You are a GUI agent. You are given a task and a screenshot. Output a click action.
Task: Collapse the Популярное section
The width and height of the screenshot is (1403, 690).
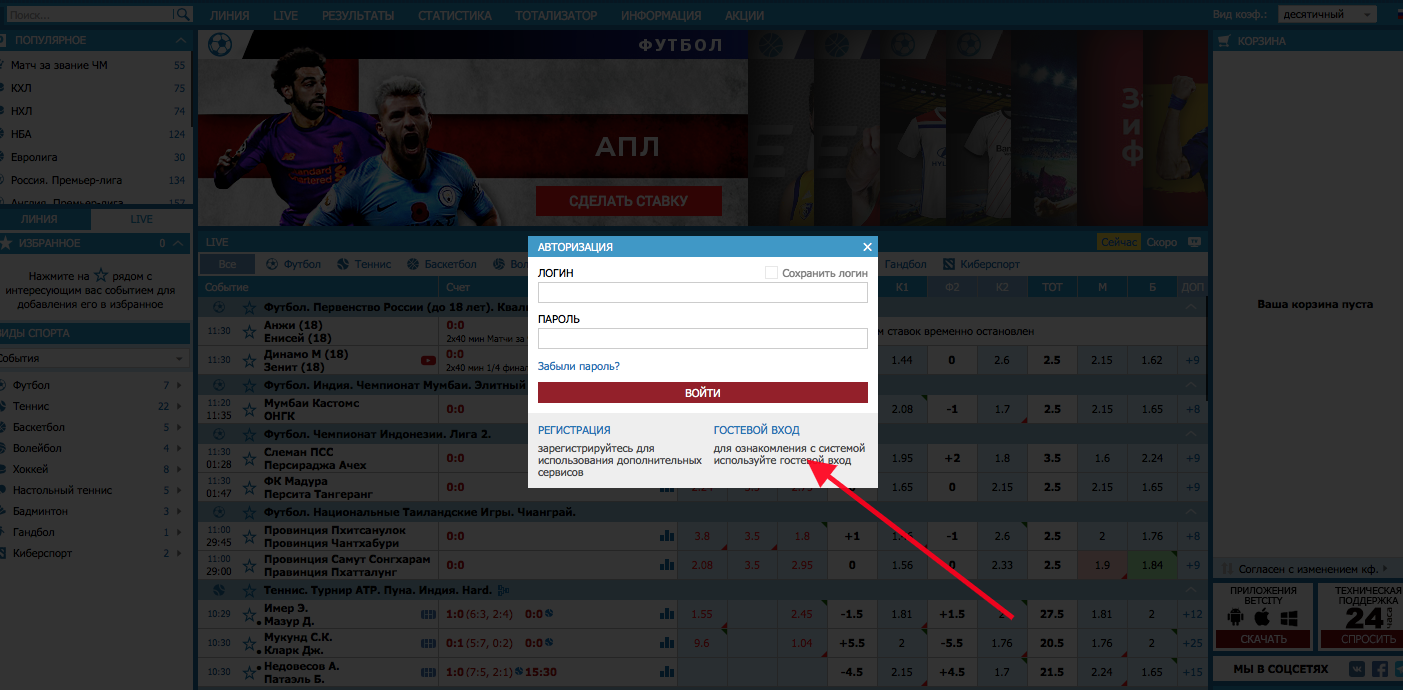(180, 40)
